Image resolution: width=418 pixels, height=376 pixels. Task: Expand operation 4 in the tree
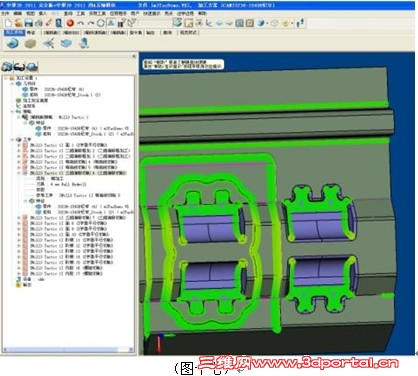(19, 162)
